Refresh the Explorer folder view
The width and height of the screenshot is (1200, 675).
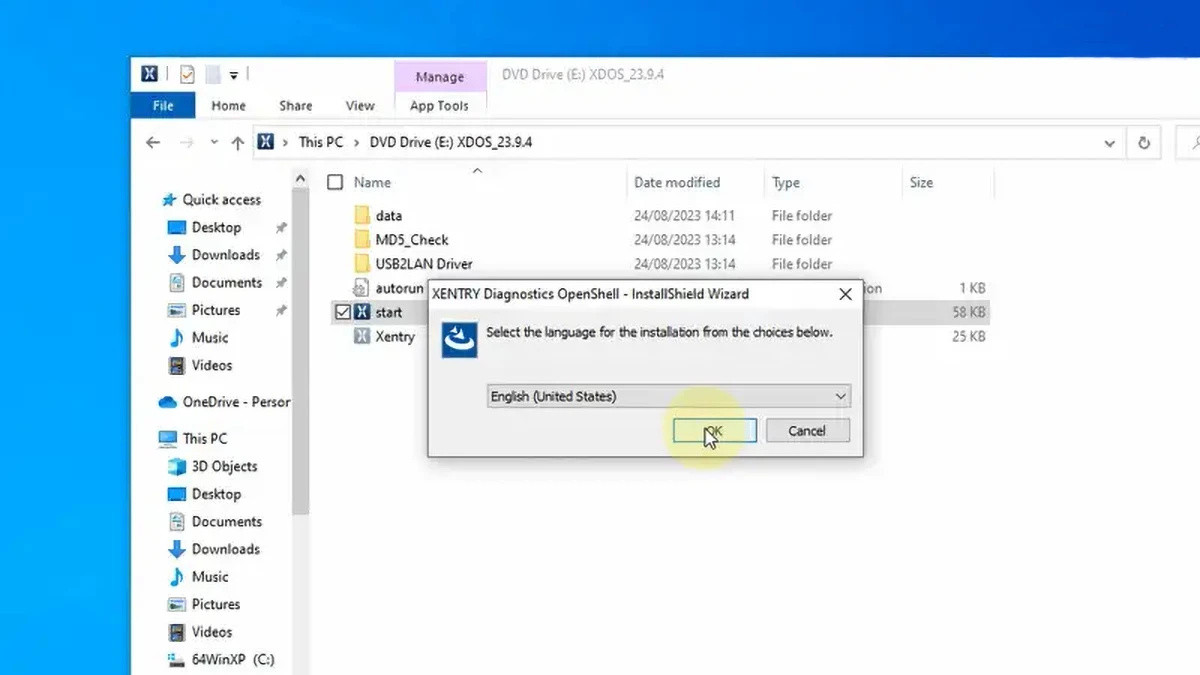click(1144, 143)
